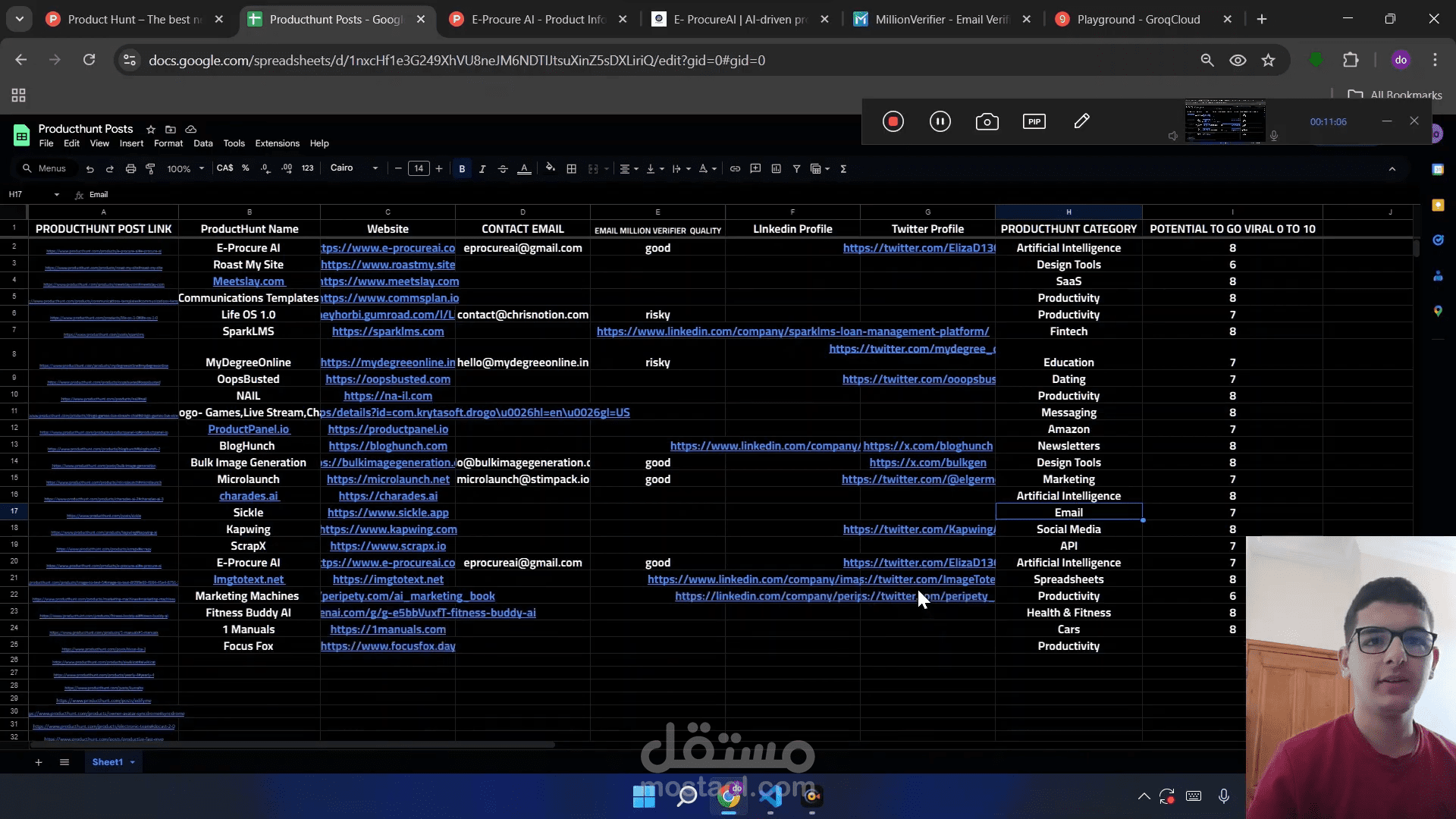Open the Extensions menu
This screenshot has width=1456, height=819.
coord(278,143)
